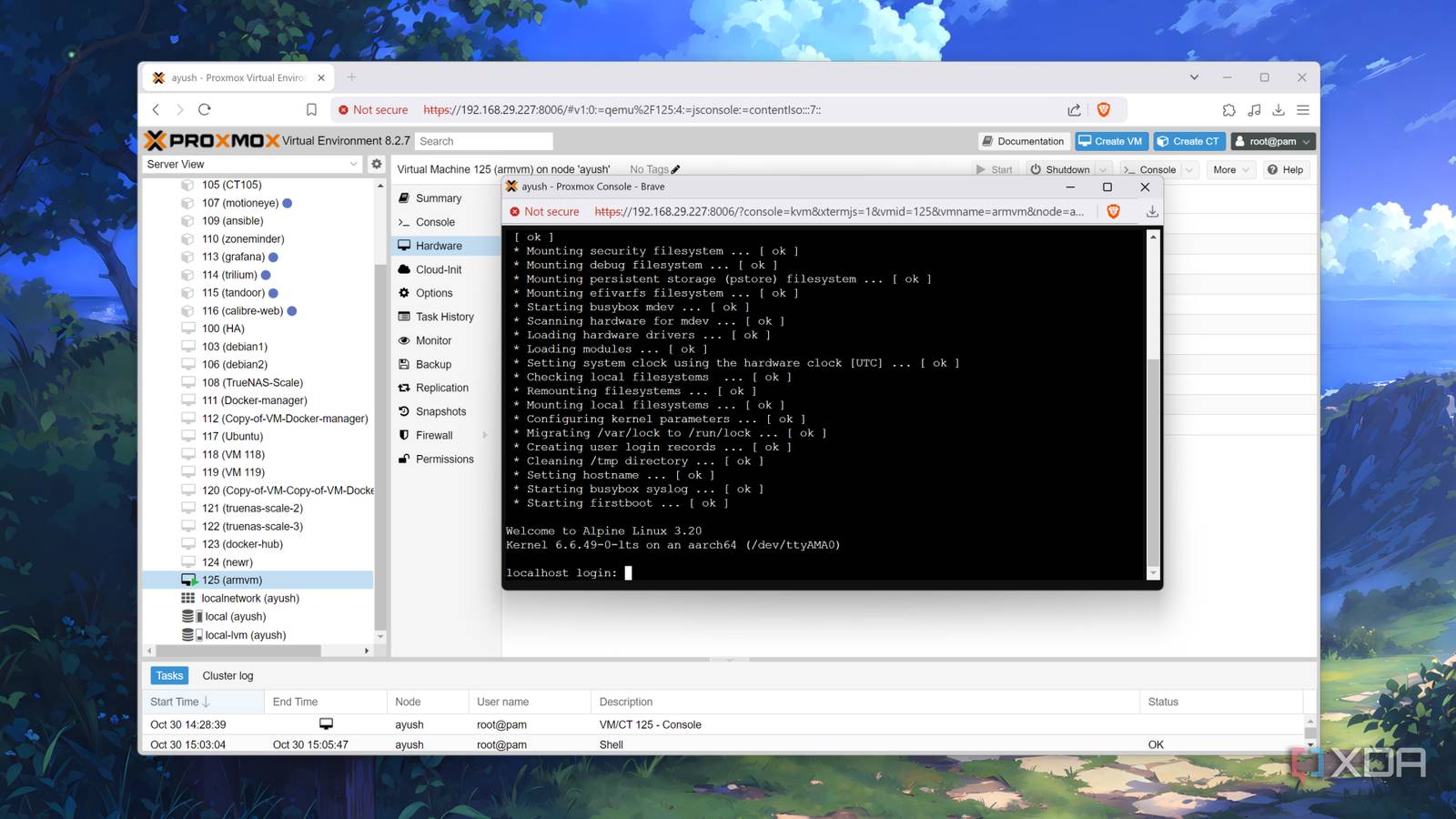Open the Shutdown dropdown arrow
1456x819 pixels.
[x=1102, y=169]
